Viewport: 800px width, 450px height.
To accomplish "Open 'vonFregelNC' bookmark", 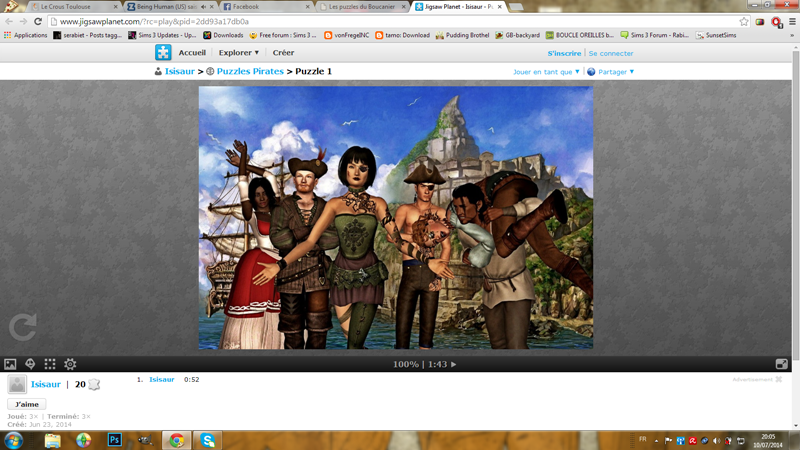I will 346,35.
